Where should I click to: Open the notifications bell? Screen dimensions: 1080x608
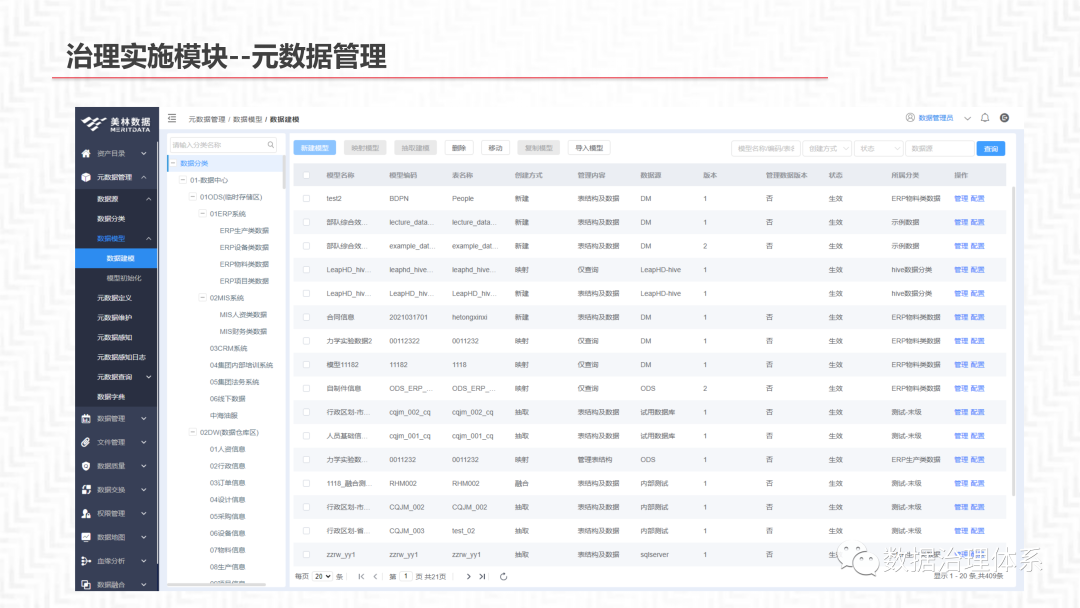pyautogui.click(x=985, y=118)
